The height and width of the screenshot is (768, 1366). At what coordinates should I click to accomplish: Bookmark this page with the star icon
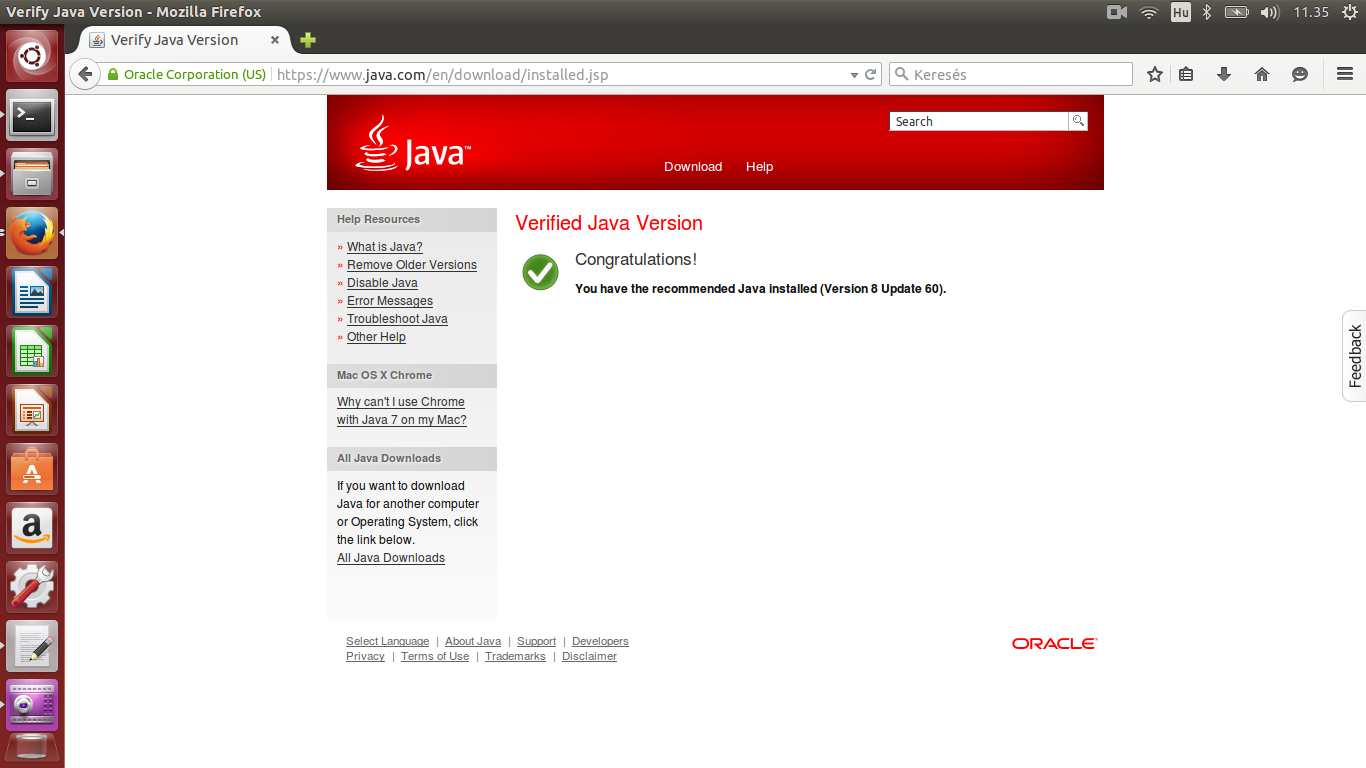[1155, 74]
